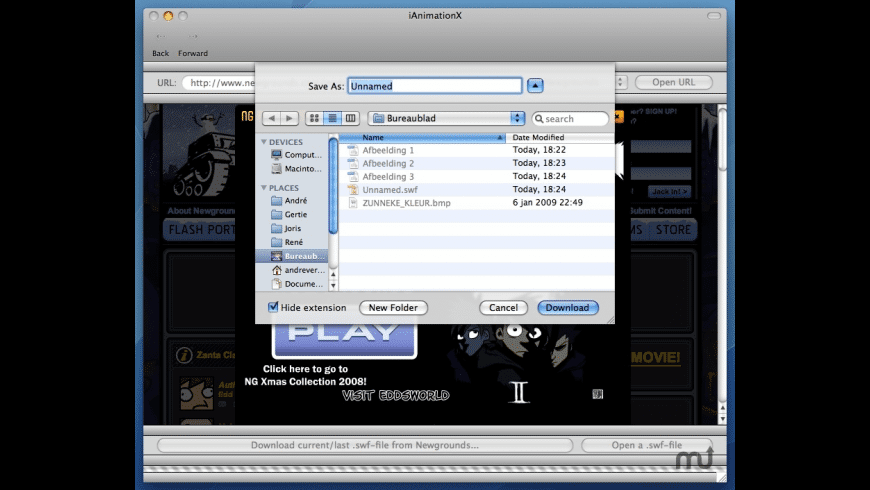This screenshot has height=490, width=870.
Task: Click the PLAY button in the Flash movie
Action: tap(345, 339)
